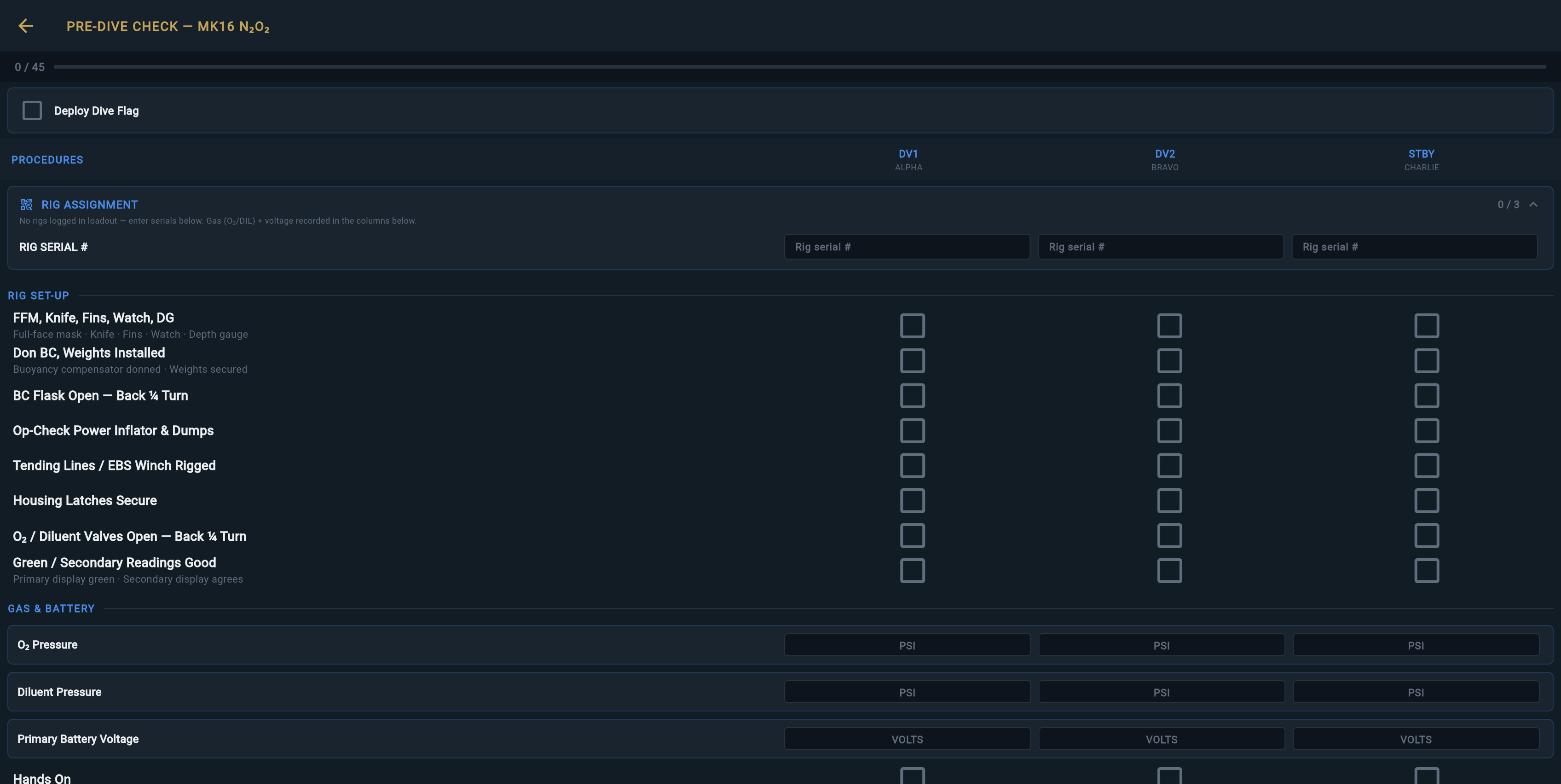Image resolution: width=1561 pixels, height=784 pixels.
Task: Click Diluent Pressure PSI field for DV1
Action: coord(907,692)
